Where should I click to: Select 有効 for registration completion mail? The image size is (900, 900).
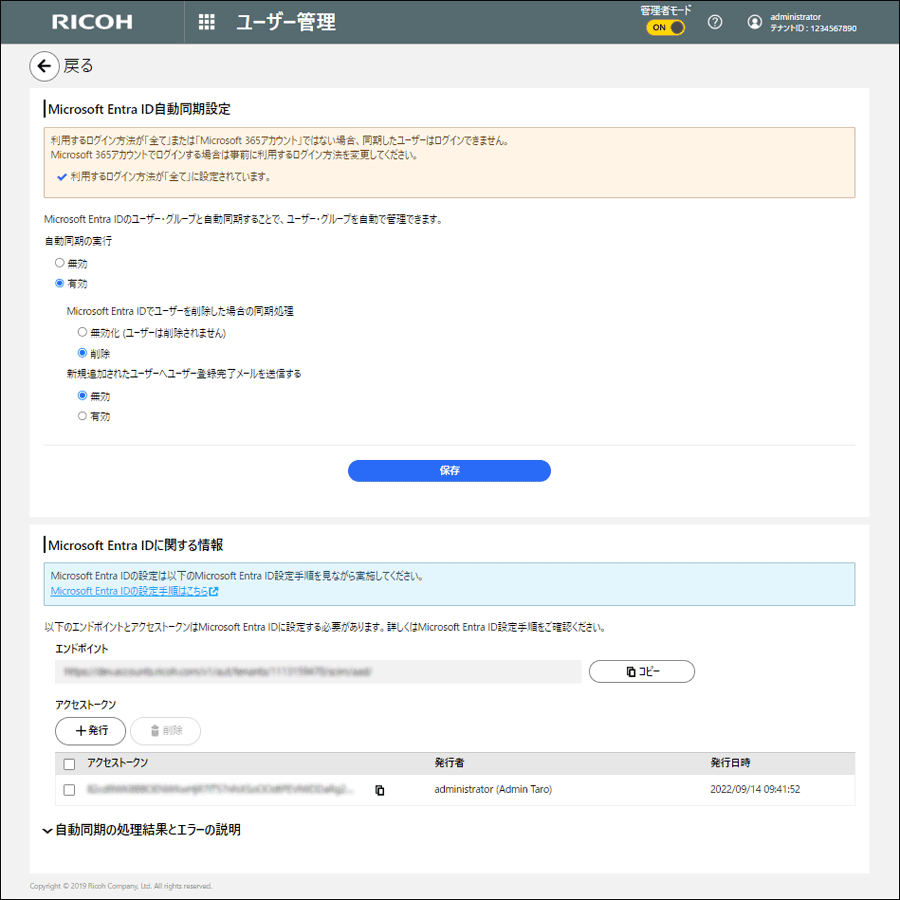coord(83,416)
